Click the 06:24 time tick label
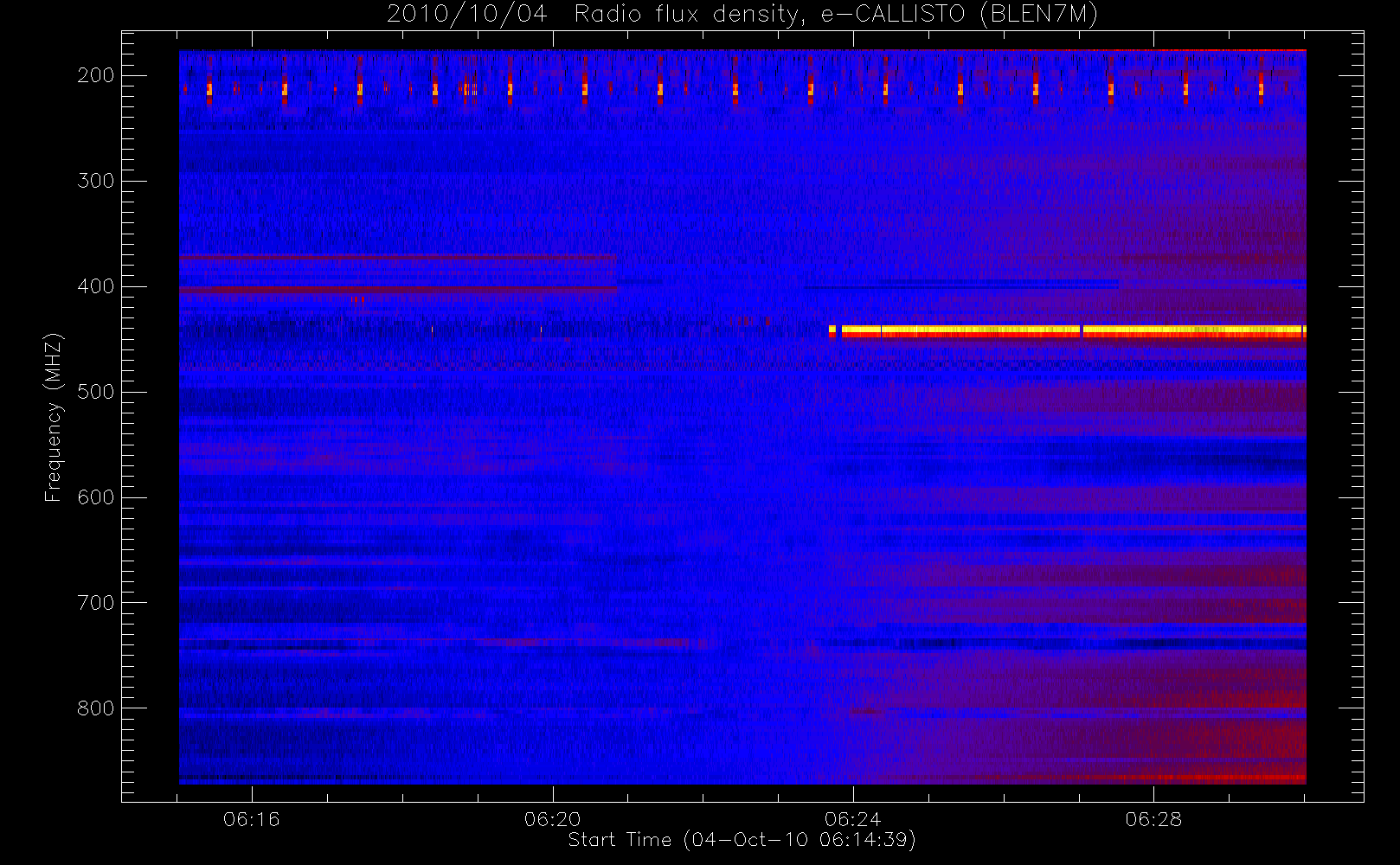 853,819
